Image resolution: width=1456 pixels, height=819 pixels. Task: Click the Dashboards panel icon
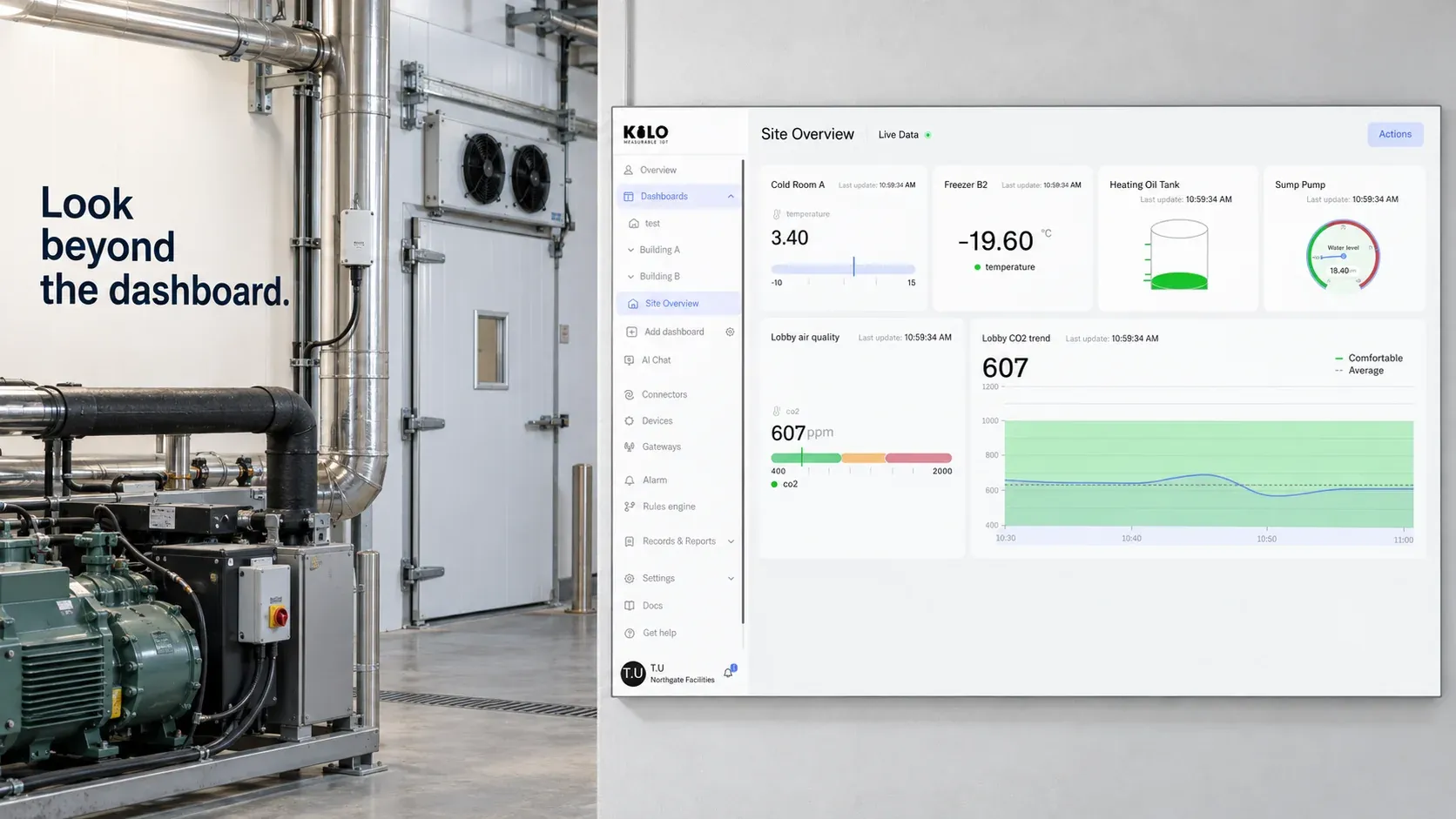(629, 197)
